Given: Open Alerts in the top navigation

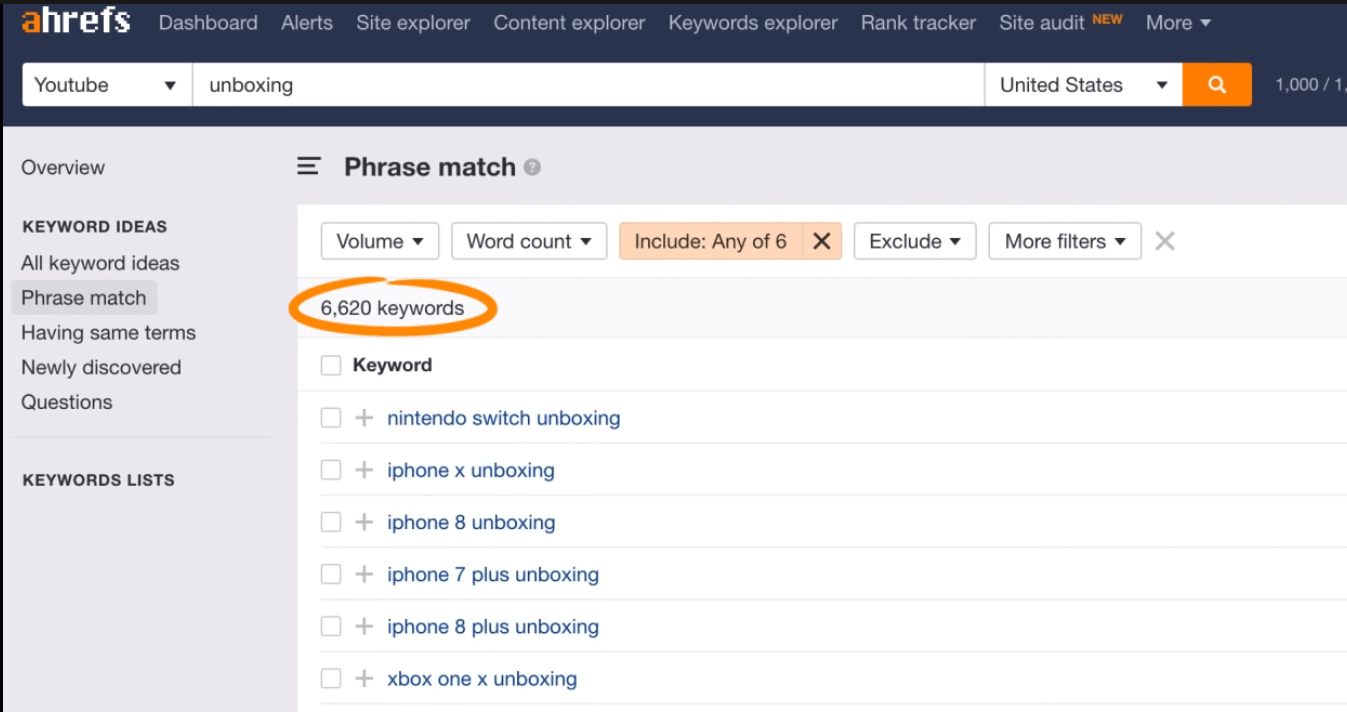Looking at the screenshot, I should 307,22.
